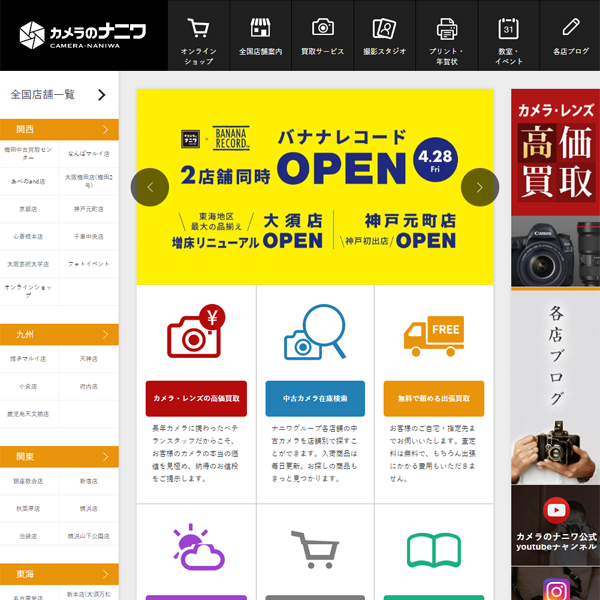Click the red camera with yen icon
Viewport: 600px width, 600px height.
pos(195,333)
